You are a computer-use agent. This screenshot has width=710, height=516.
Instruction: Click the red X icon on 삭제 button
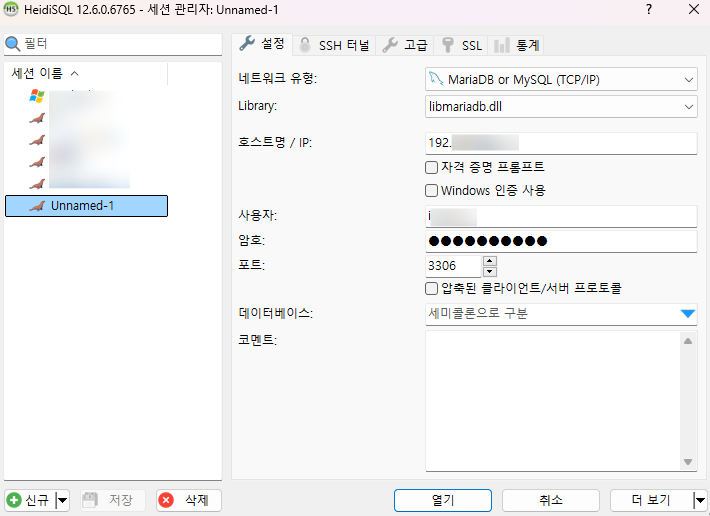166,500
